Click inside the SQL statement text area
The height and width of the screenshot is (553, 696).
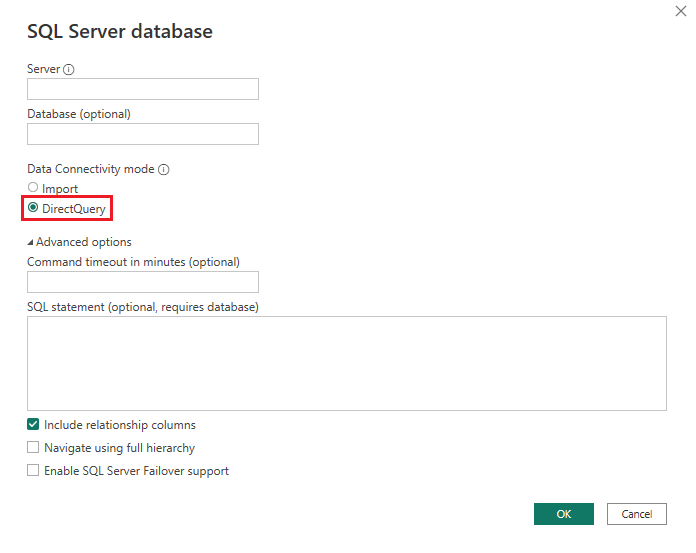coord(347,363)
